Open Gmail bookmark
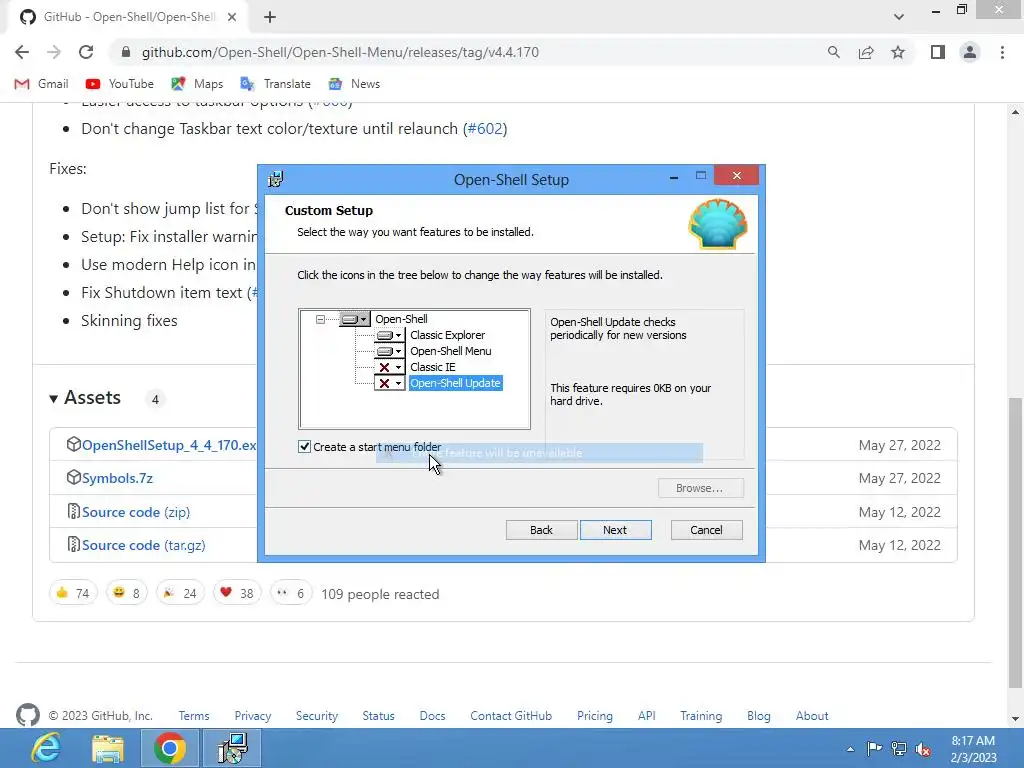1024x768 pixels. click(x=41, y=84)
